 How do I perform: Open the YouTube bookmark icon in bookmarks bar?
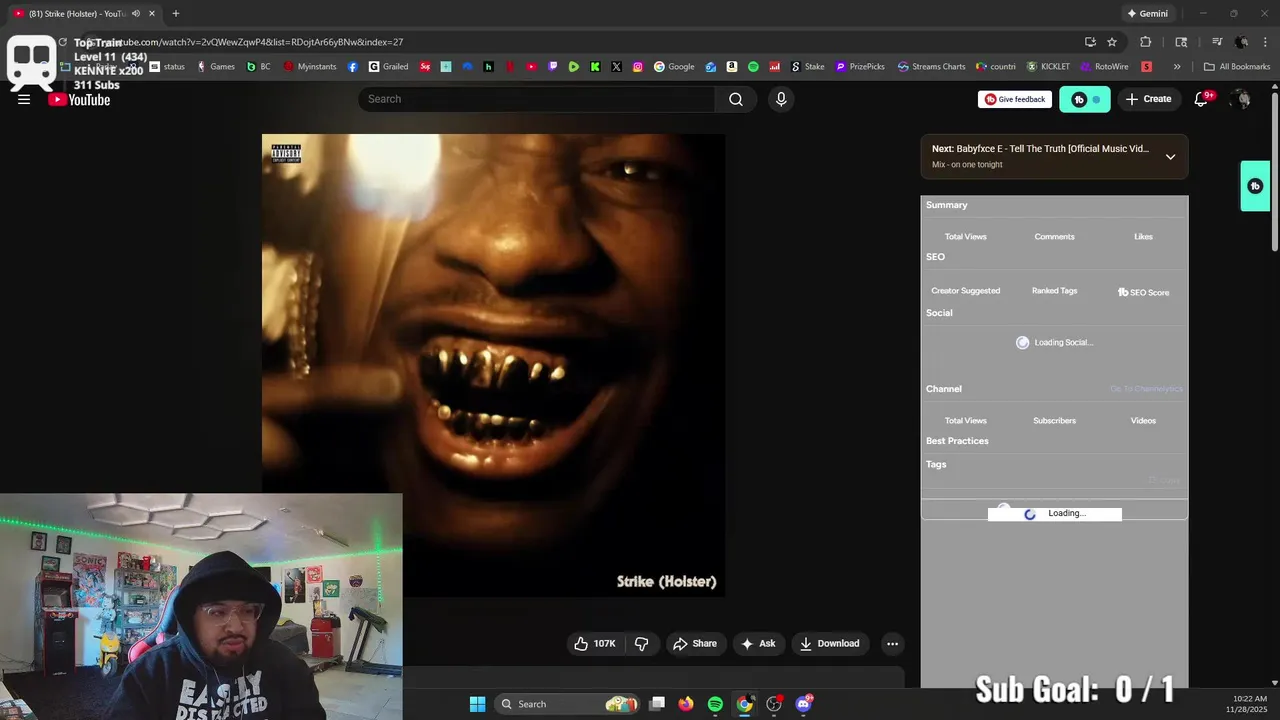tap(531, 67)
